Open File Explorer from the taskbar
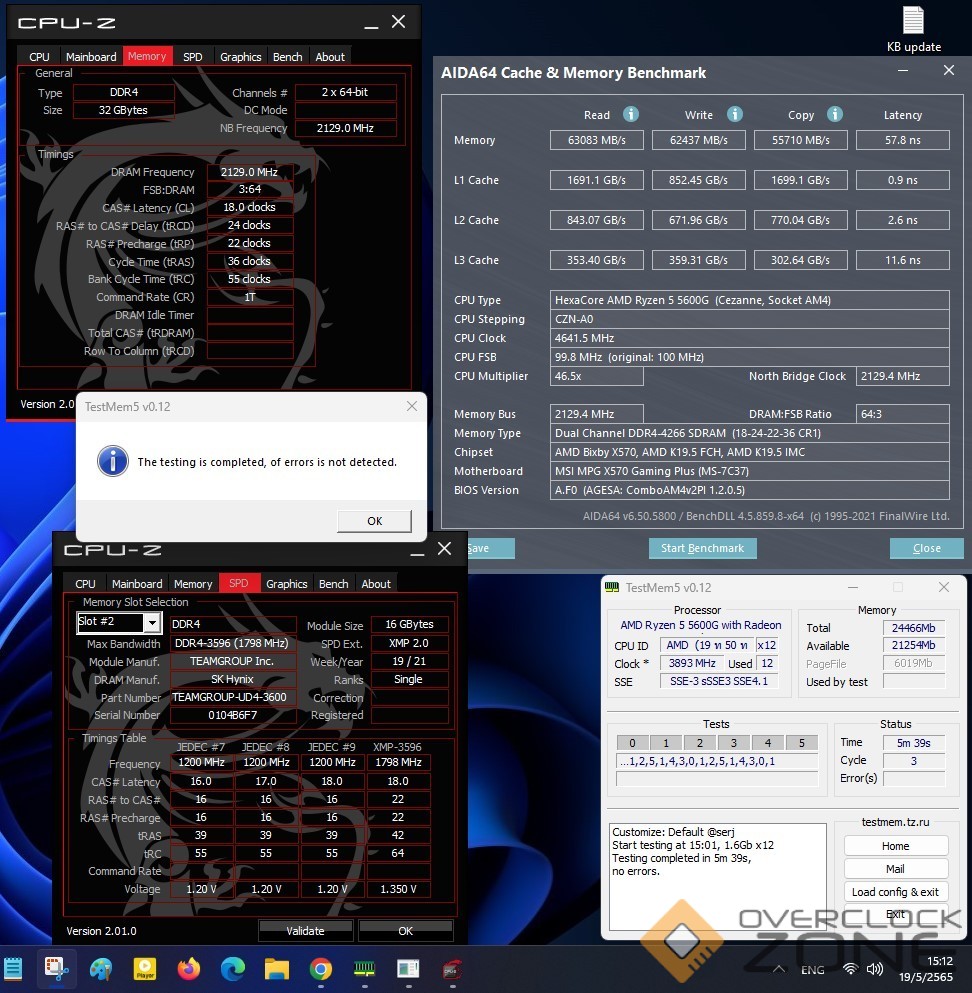 point(276,968)
